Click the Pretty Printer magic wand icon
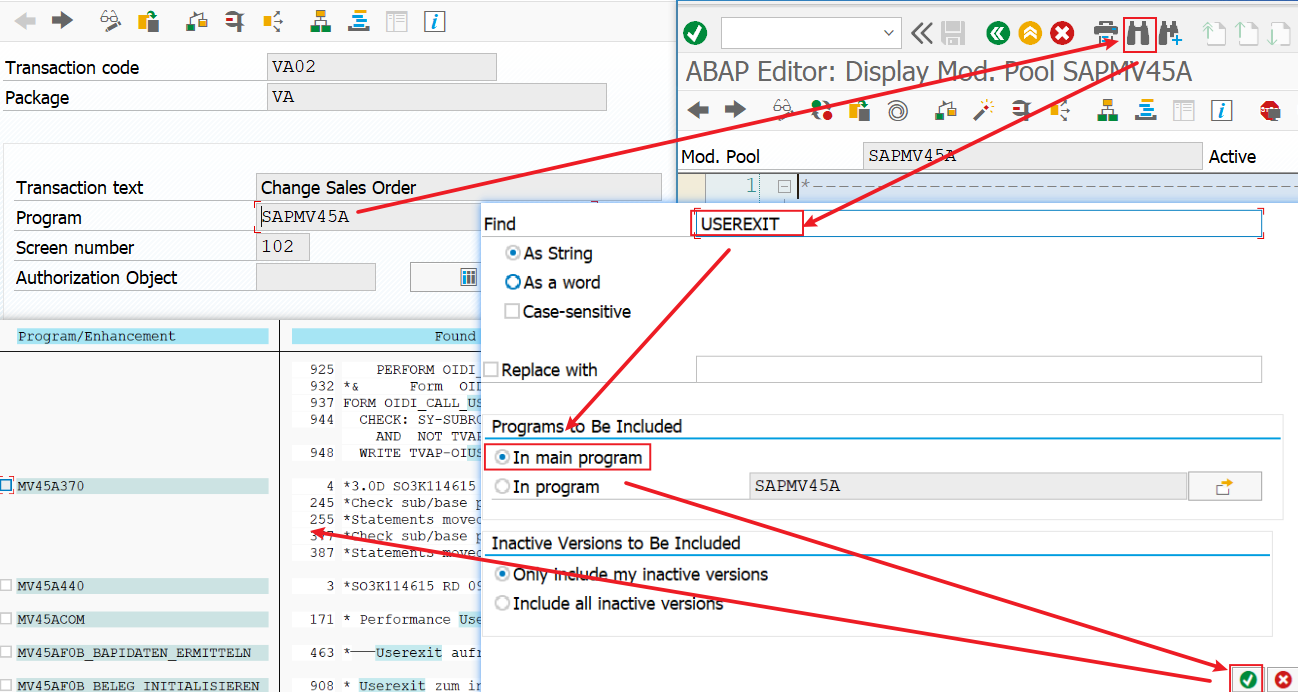This screenshot has width=1298, height=692. tap(985, 110)
